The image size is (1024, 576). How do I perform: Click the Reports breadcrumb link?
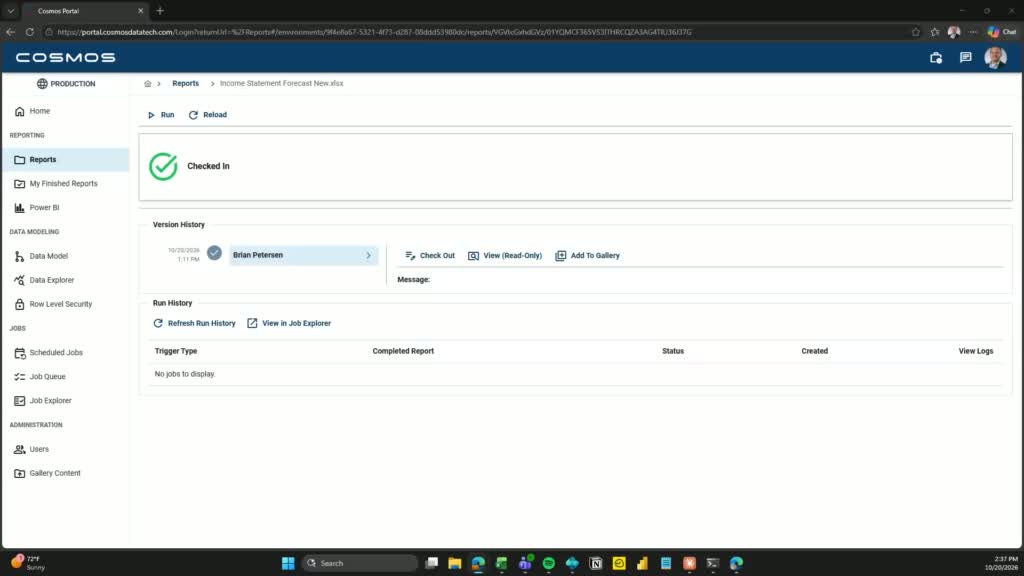[185, 84]
